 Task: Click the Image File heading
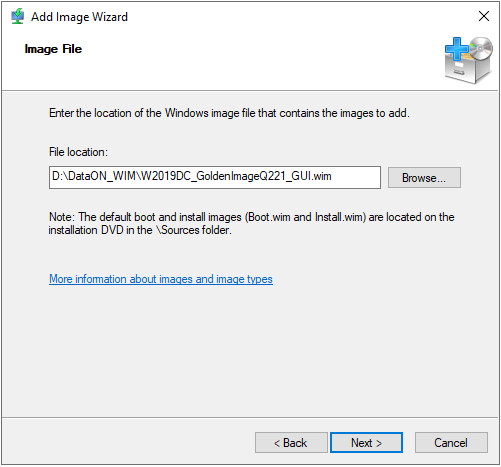tap(53, 49)
